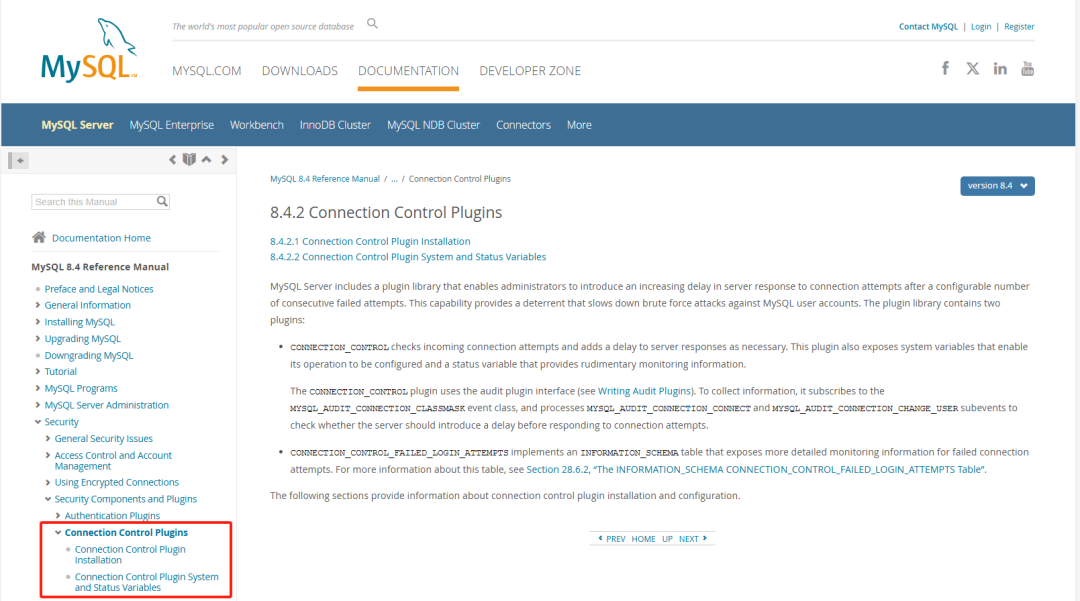Open the MySQL Facebook page icon
1080x601 pixels.
(x=944, y=68)
